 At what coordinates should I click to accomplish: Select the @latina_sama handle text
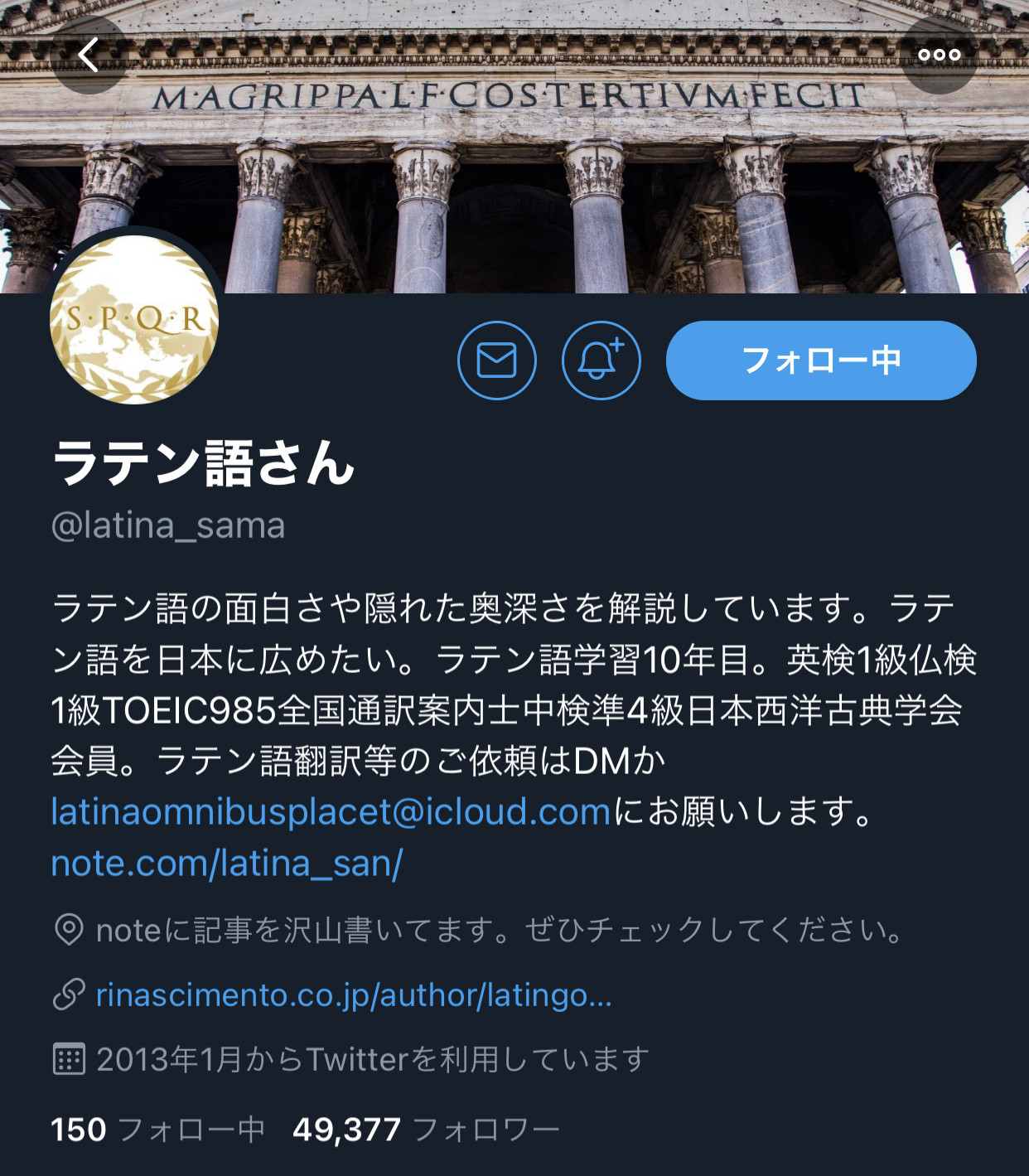pyautogui.click(x=168, y=525)
